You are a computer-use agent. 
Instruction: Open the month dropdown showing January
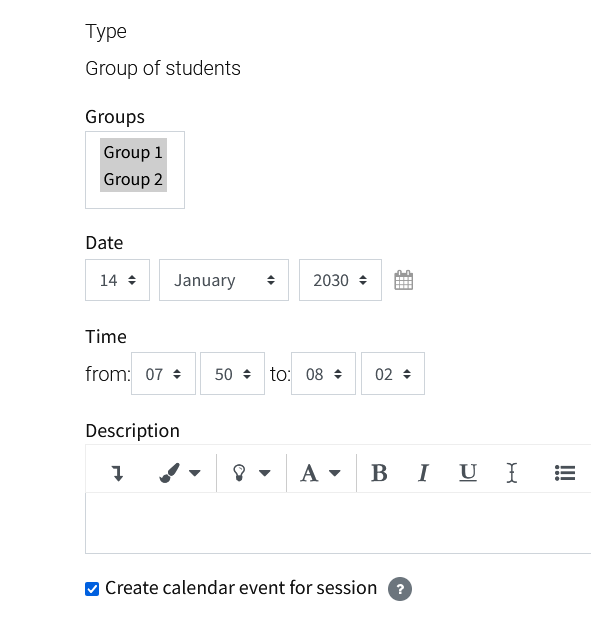[x=224, y=280]
